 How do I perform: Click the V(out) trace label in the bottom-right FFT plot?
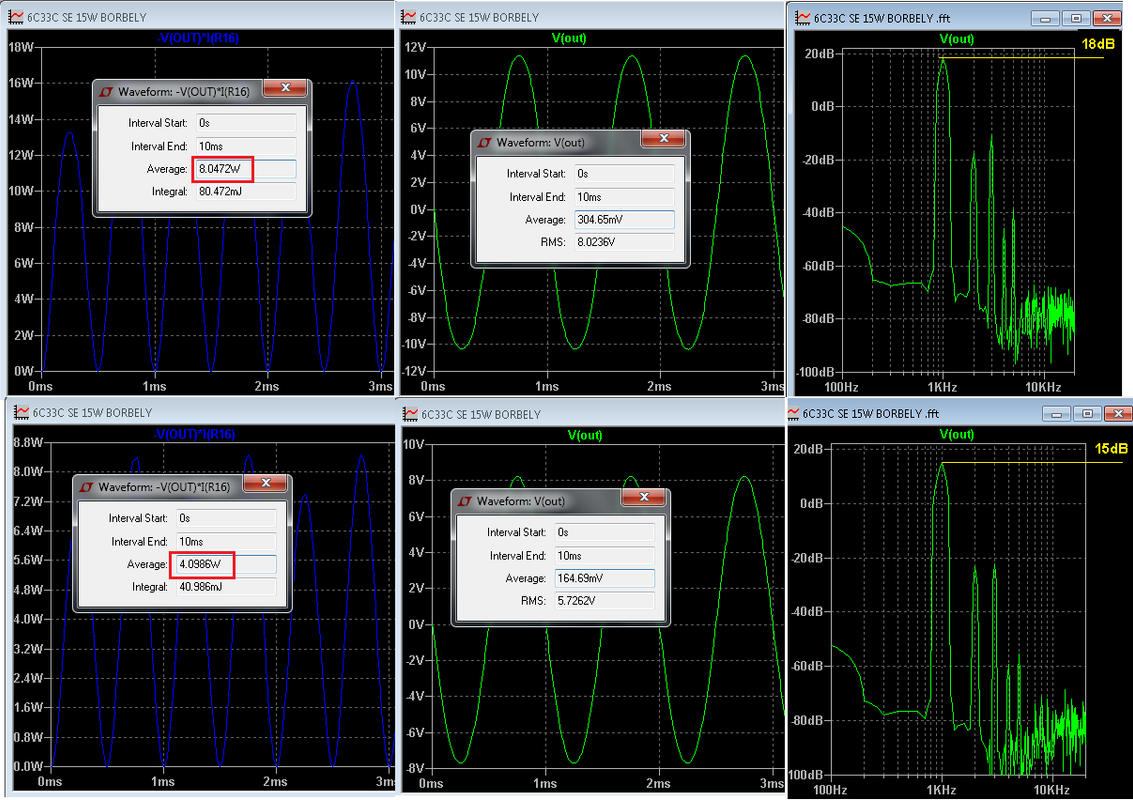tap(957, 434)
